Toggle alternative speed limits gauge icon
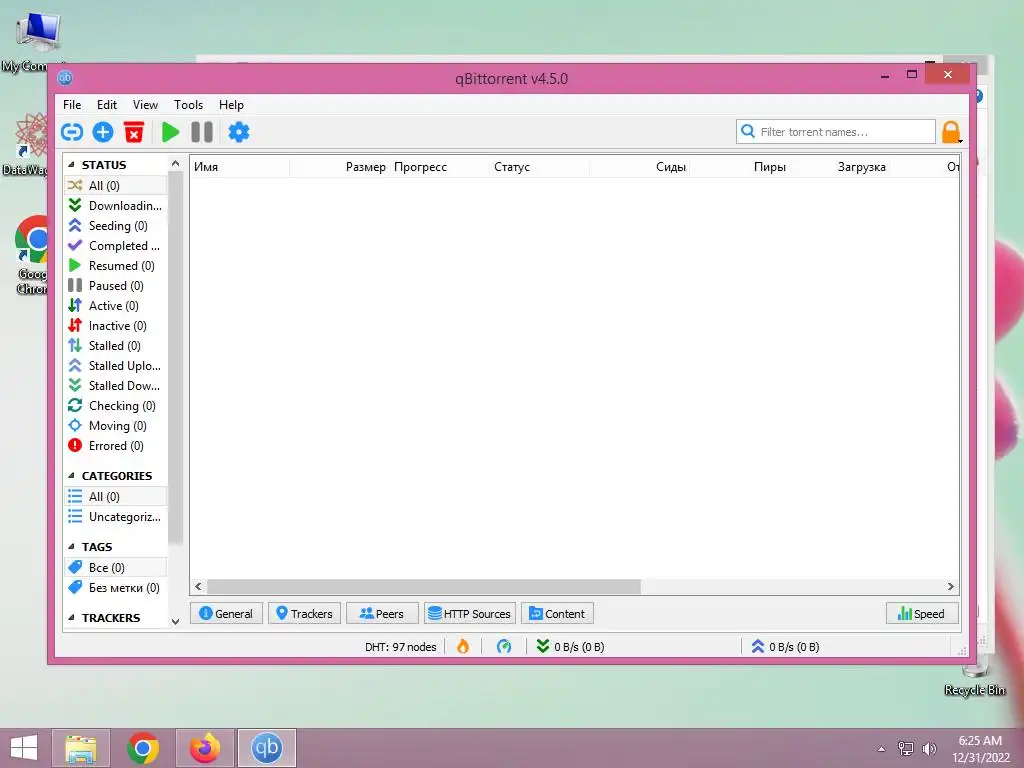This screenshot has height=768, width=1024. point(504,647)
